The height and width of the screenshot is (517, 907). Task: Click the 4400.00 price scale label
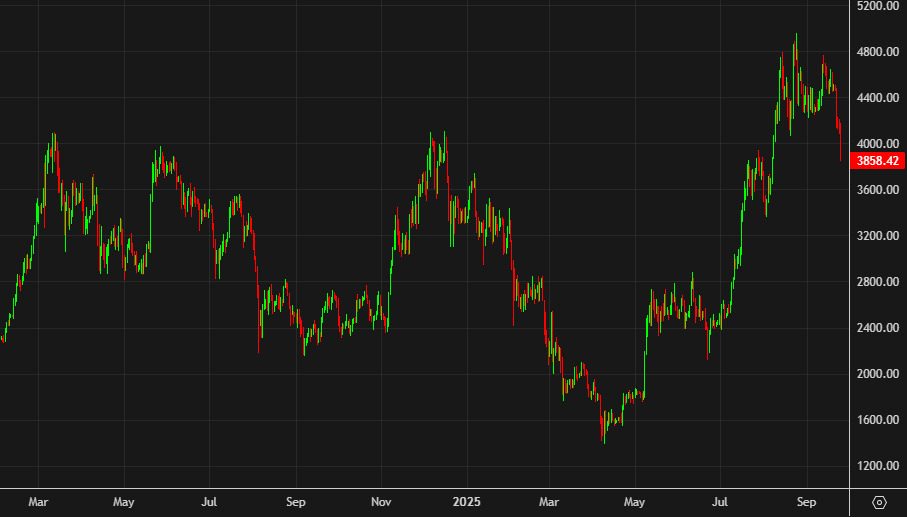[878, 98]
